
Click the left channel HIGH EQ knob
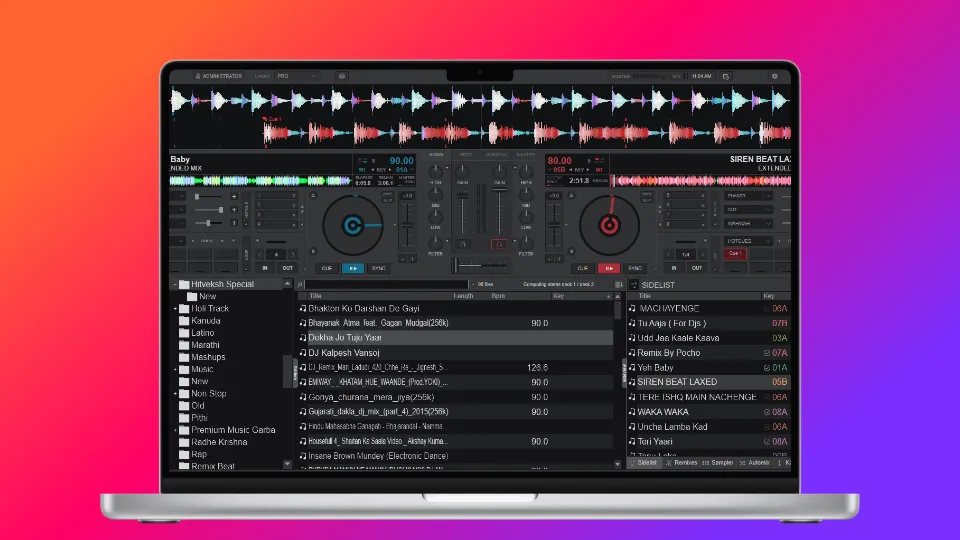435,172
